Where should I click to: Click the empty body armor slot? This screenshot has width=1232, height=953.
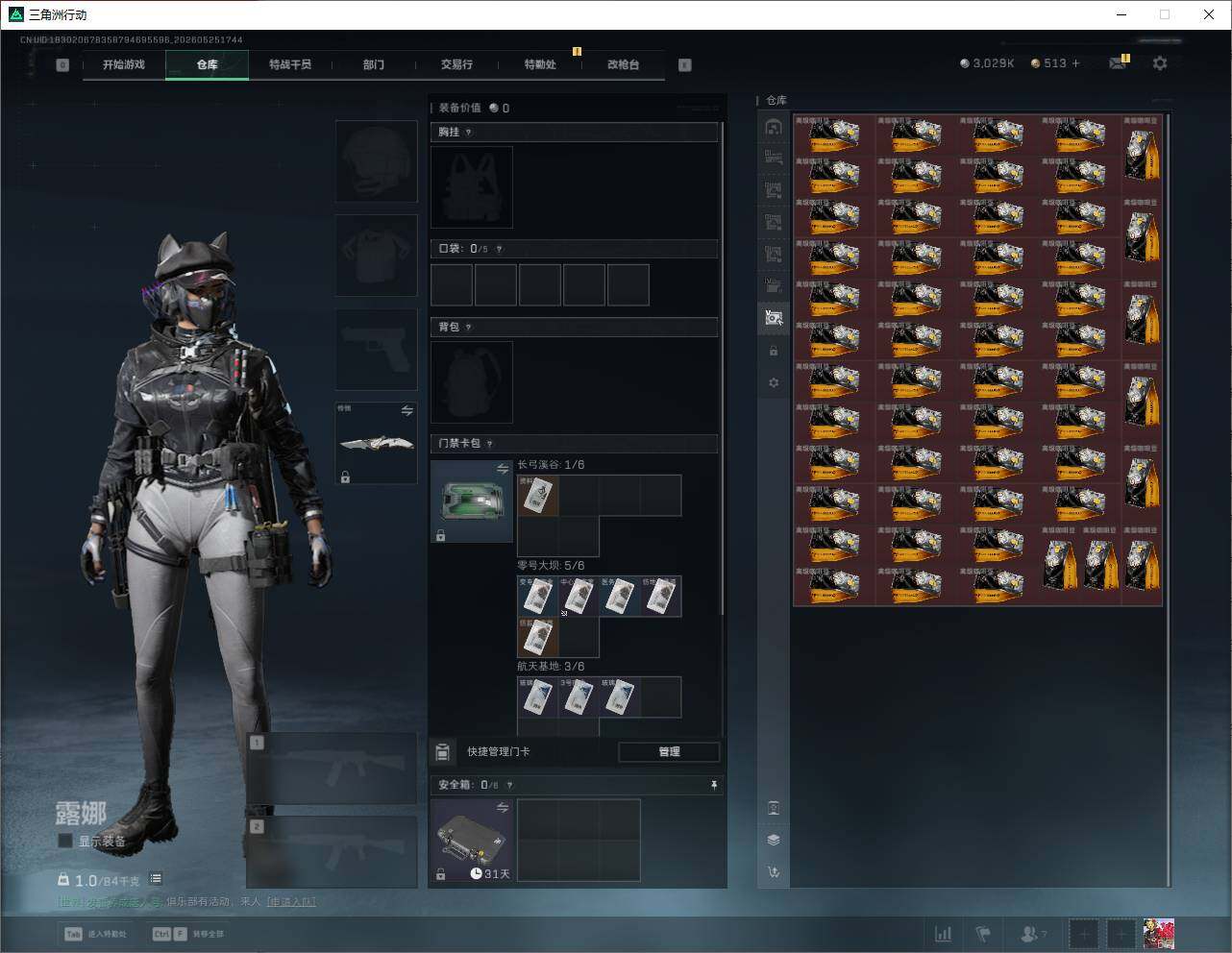(x=376, y=256)
